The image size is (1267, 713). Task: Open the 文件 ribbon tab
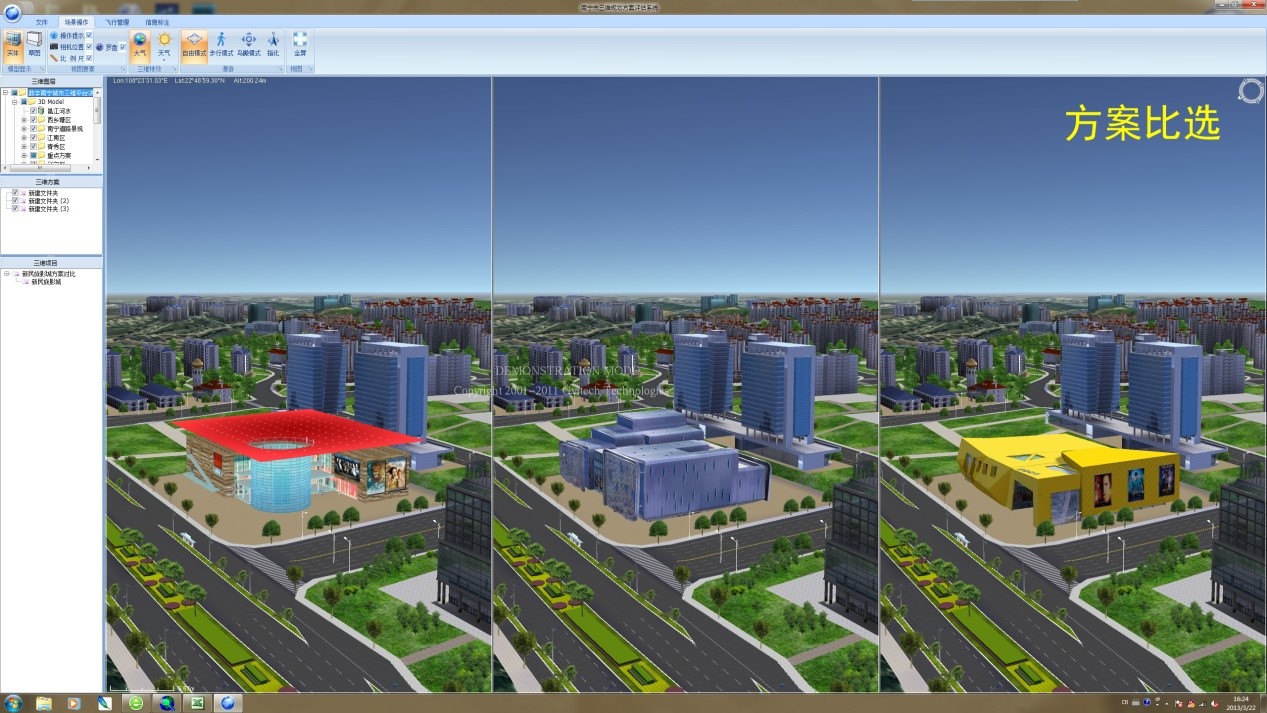point(41,21)
